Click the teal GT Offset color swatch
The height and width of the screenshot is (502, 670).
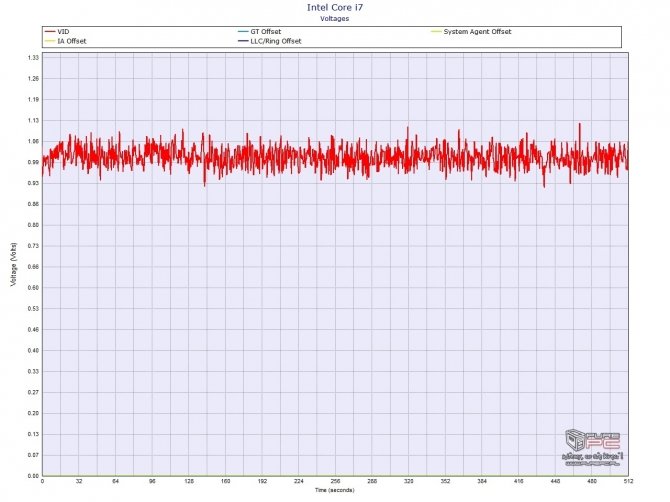pos(244,32)
